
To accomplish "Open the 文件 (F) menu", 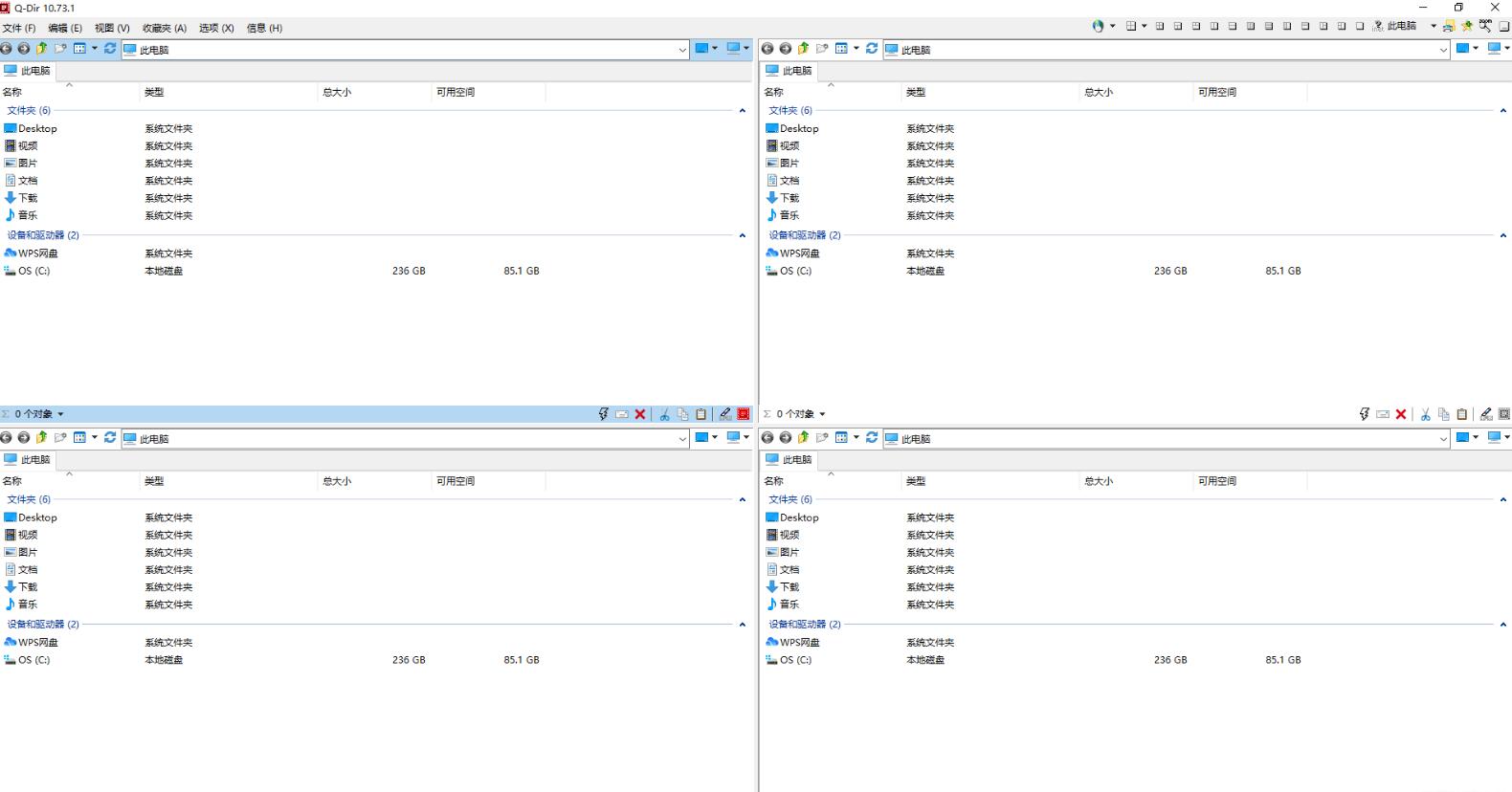I will 19,28.
